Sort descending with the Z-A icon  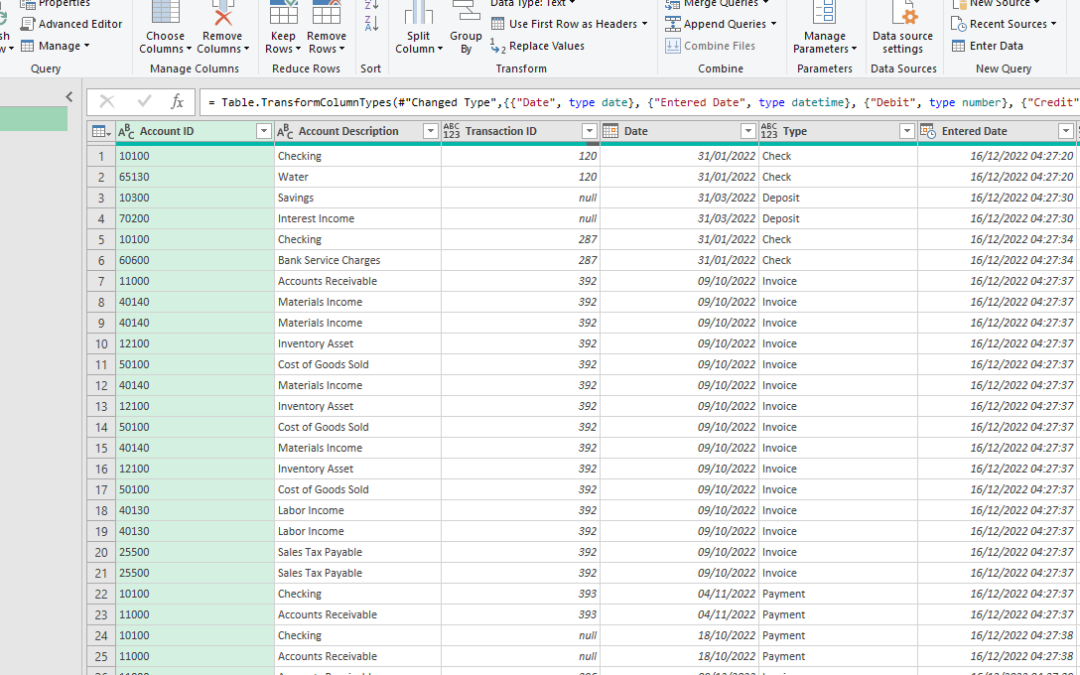click(x=371, y=23)
